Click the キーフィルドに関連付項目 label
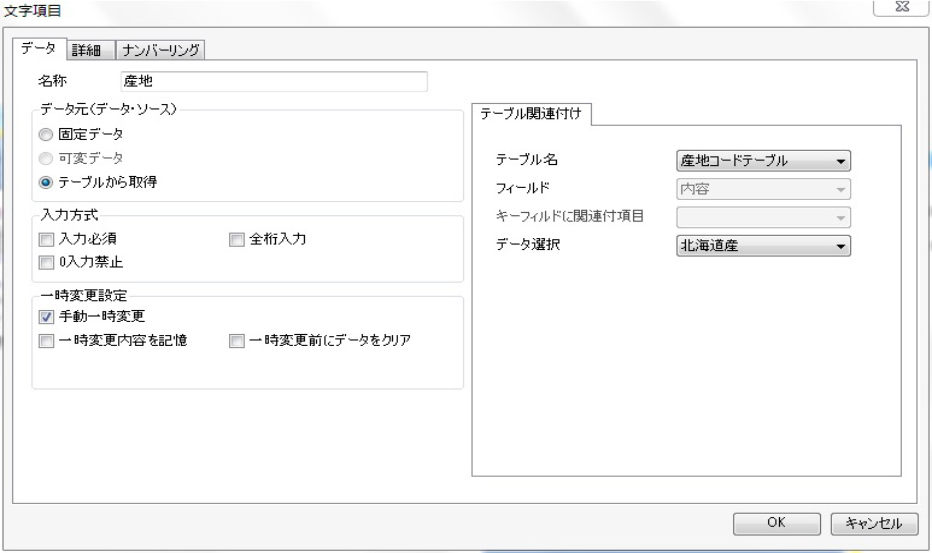Image resolution: width=932 pixels, height=553 pixels. 570,216
